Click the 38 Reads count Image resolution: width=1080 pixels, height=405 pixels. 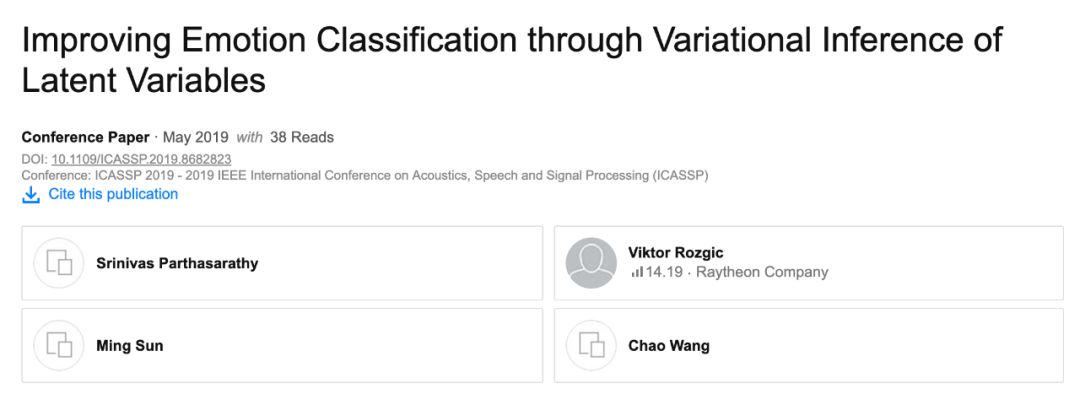tap(302, 137)
